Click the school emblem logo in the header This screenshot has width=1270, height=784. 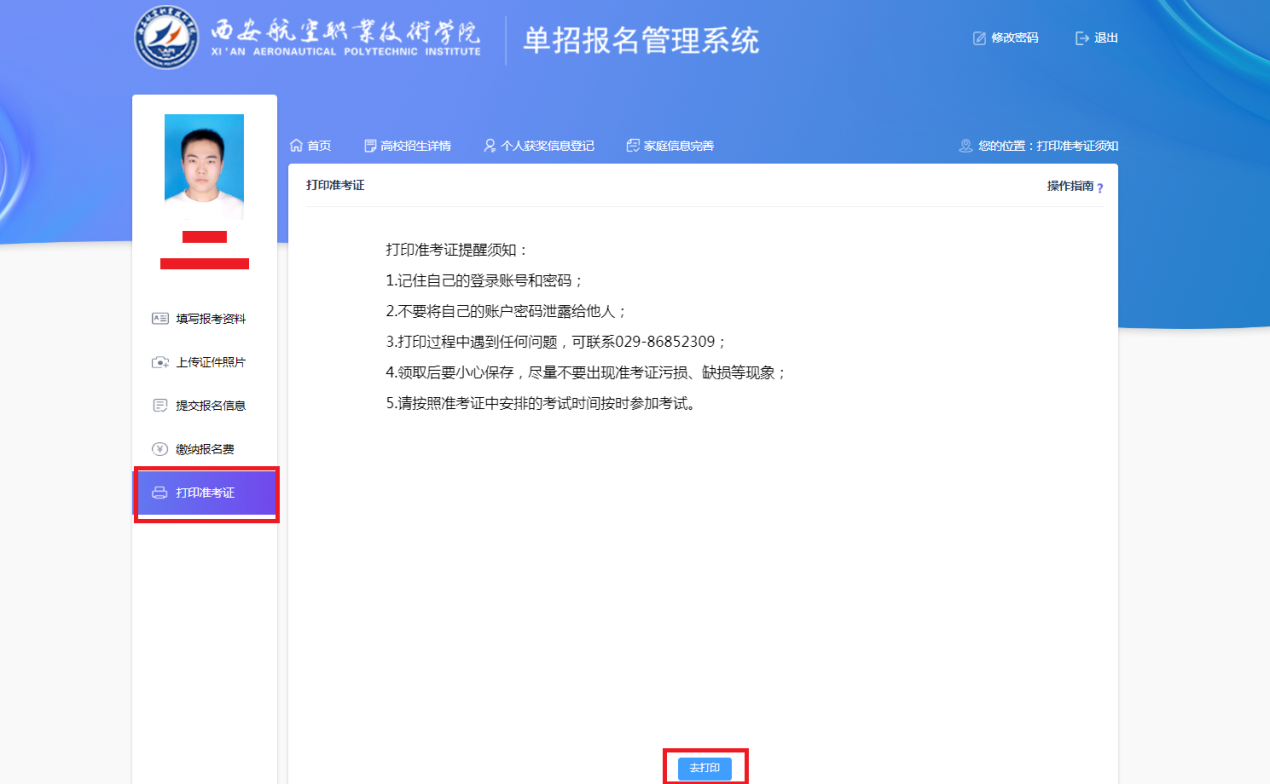pos(167,40)
